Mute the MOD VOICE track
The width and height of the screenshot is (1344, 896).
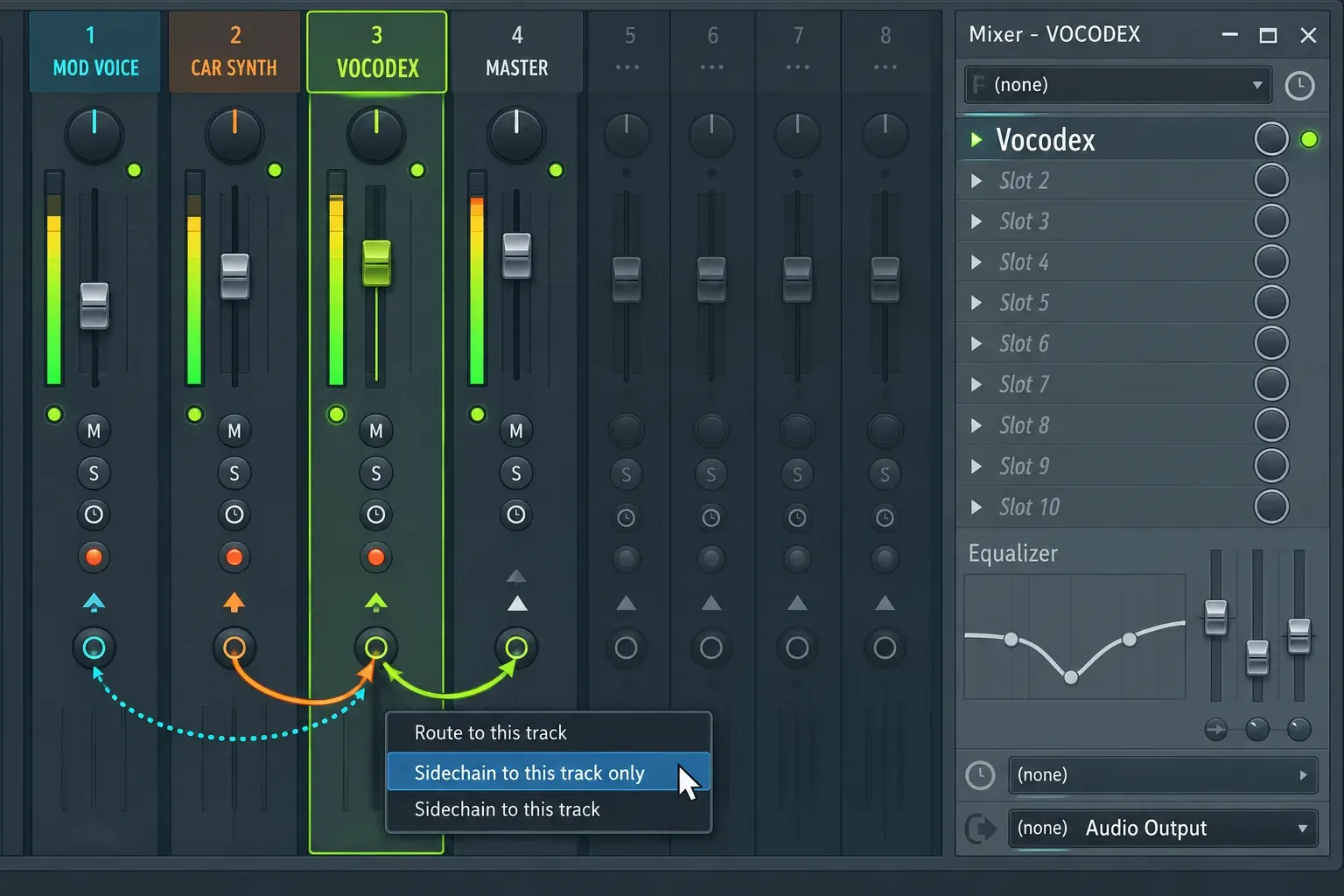94,430
